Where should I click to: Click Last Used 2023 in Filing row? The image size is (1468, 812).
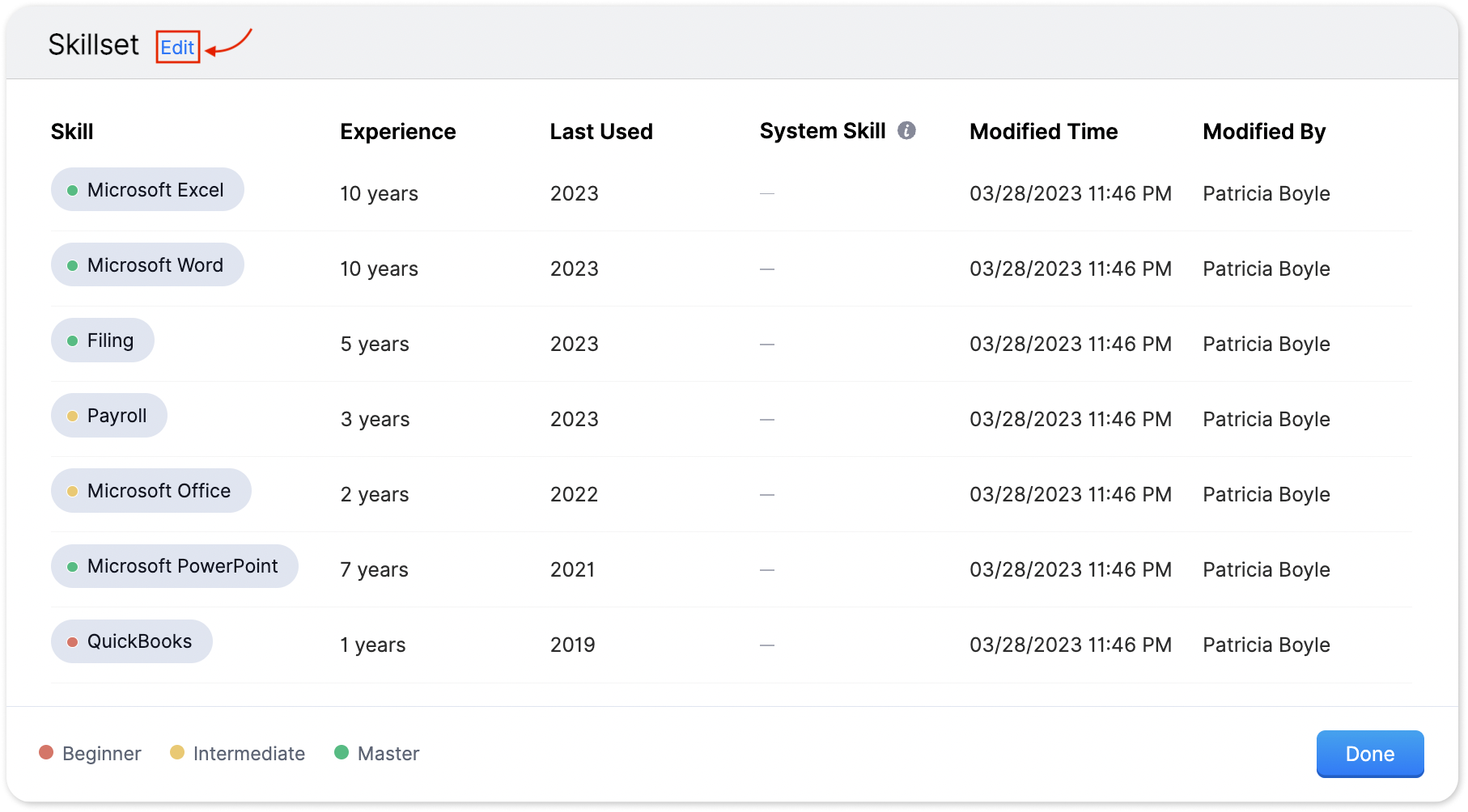pyautogui.click(x=575, y=345)
